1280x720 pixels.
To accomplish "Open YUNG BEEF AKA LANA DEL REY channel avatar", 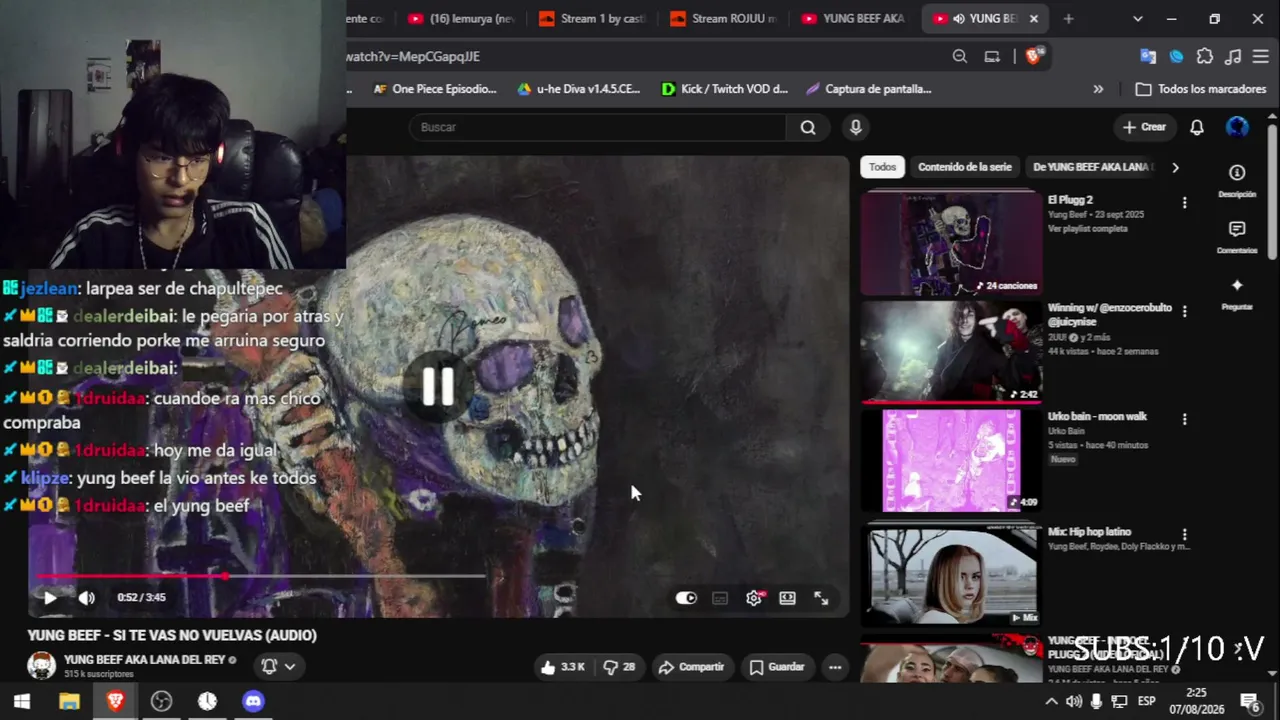I will pos(41,666).
